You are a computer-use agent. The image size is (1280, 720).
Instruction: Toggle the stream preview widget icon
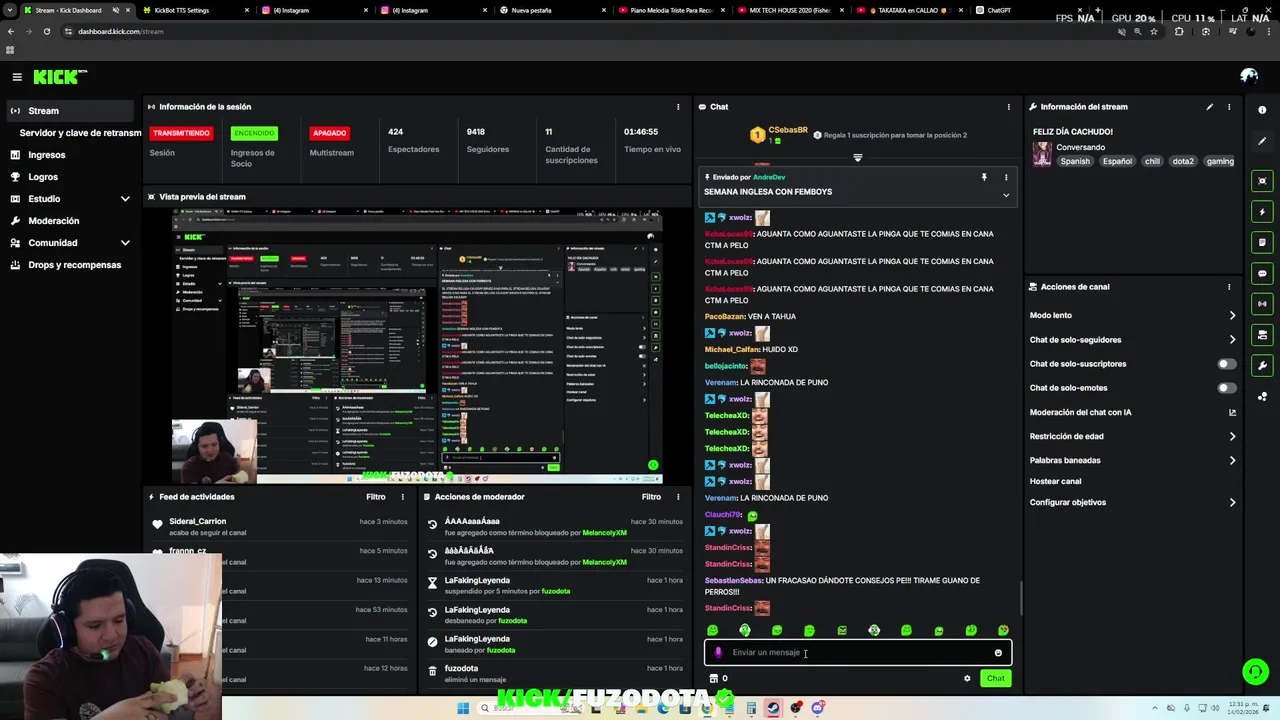point(1262,181)
